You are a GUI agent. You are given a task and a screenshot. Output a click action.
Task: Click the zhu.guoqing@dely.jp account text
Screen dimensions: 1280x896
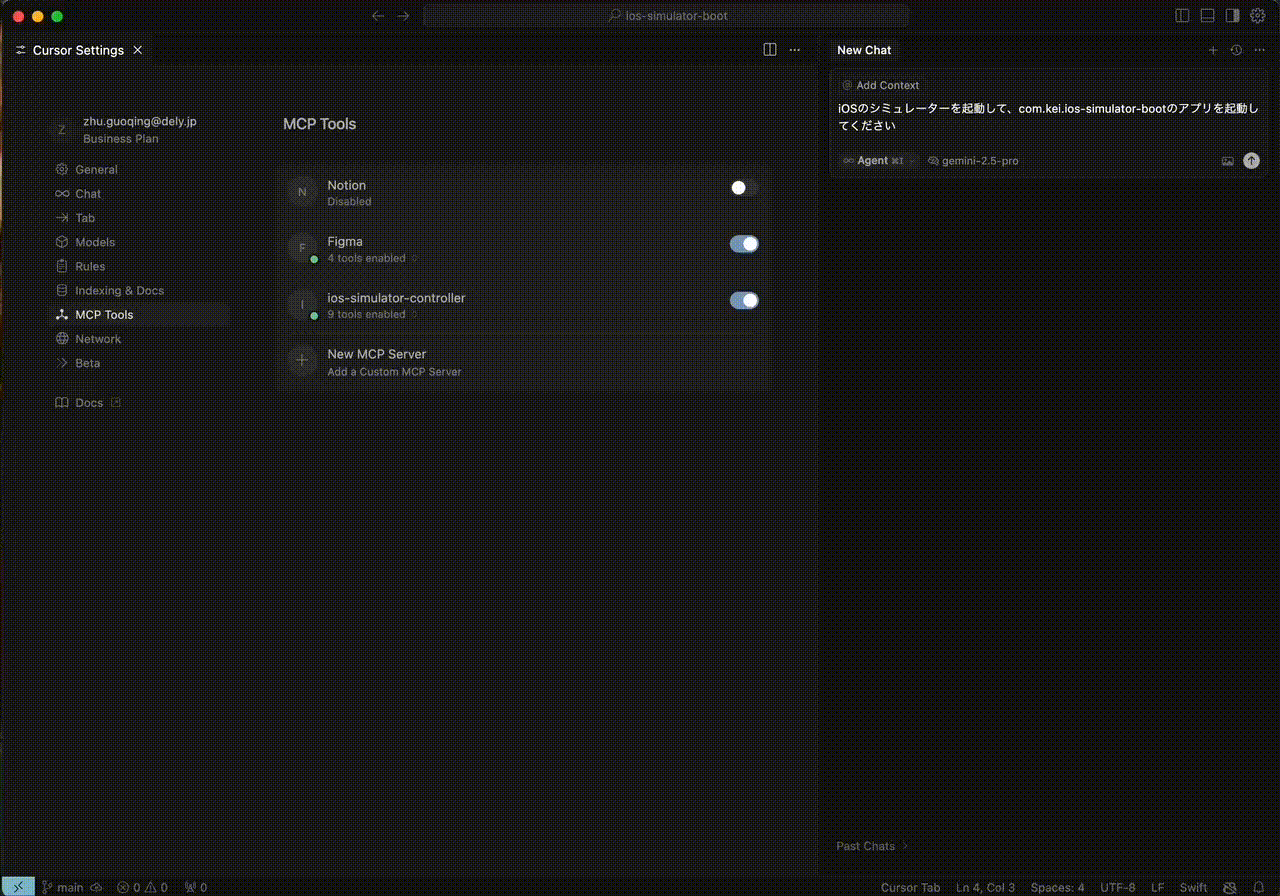(x=140, y=121)
